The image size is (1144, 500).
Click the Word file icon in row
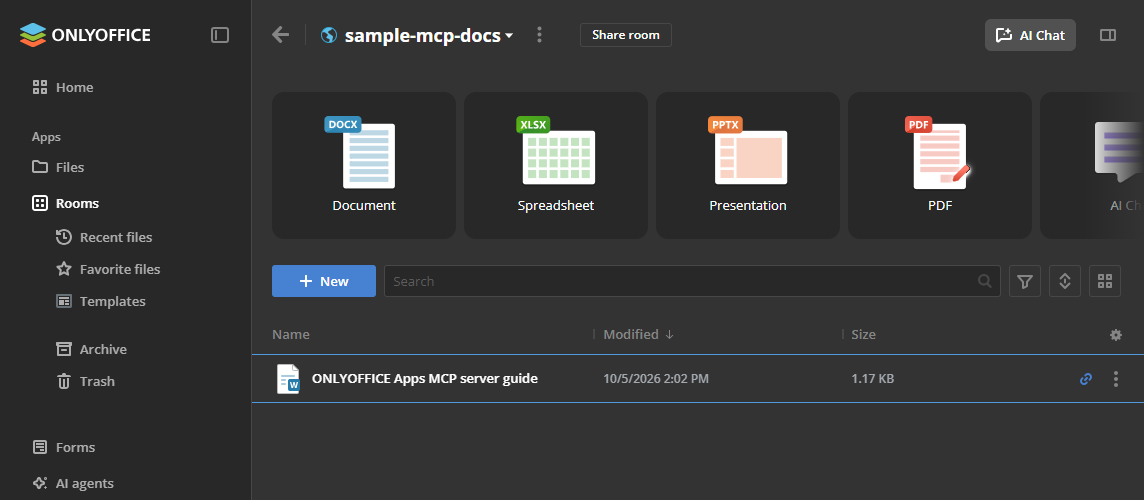point(288,379)
